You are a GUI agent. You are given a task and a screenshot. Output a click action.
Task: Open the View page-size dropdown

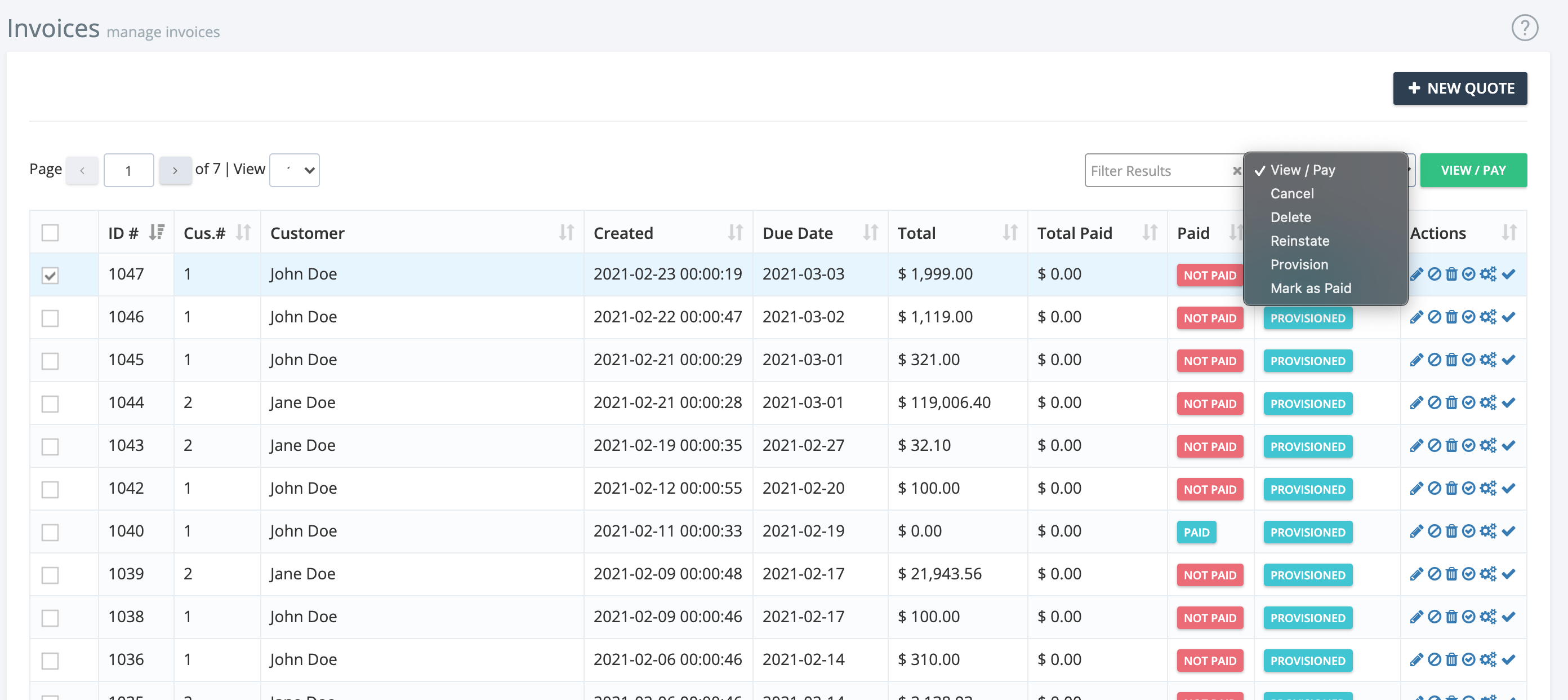pyautogui.click(x=295, y=170)
